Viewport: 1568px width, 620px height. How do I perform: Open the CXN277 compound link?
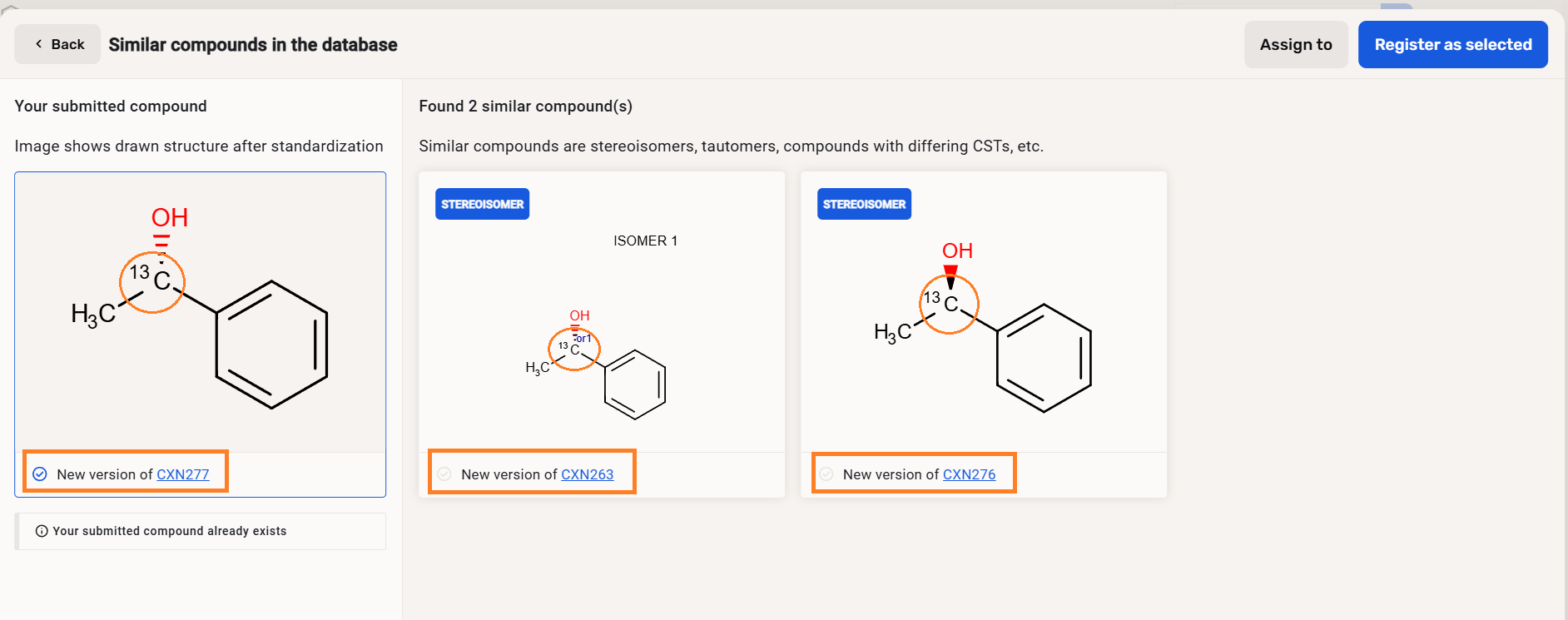183,474
